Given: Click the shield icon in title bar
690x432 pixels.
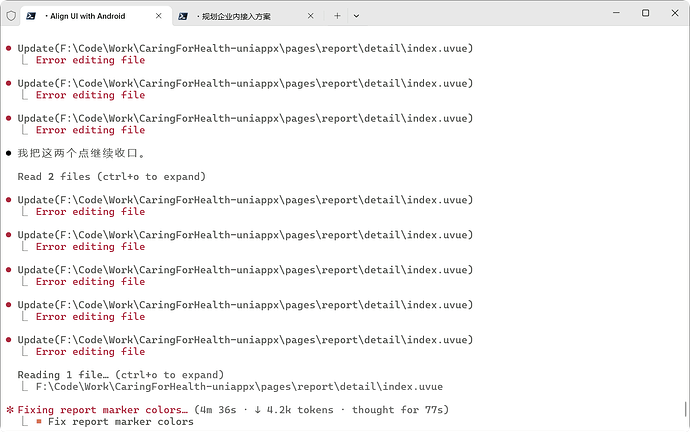Looking at the screenshot, I should coord(11,16).
